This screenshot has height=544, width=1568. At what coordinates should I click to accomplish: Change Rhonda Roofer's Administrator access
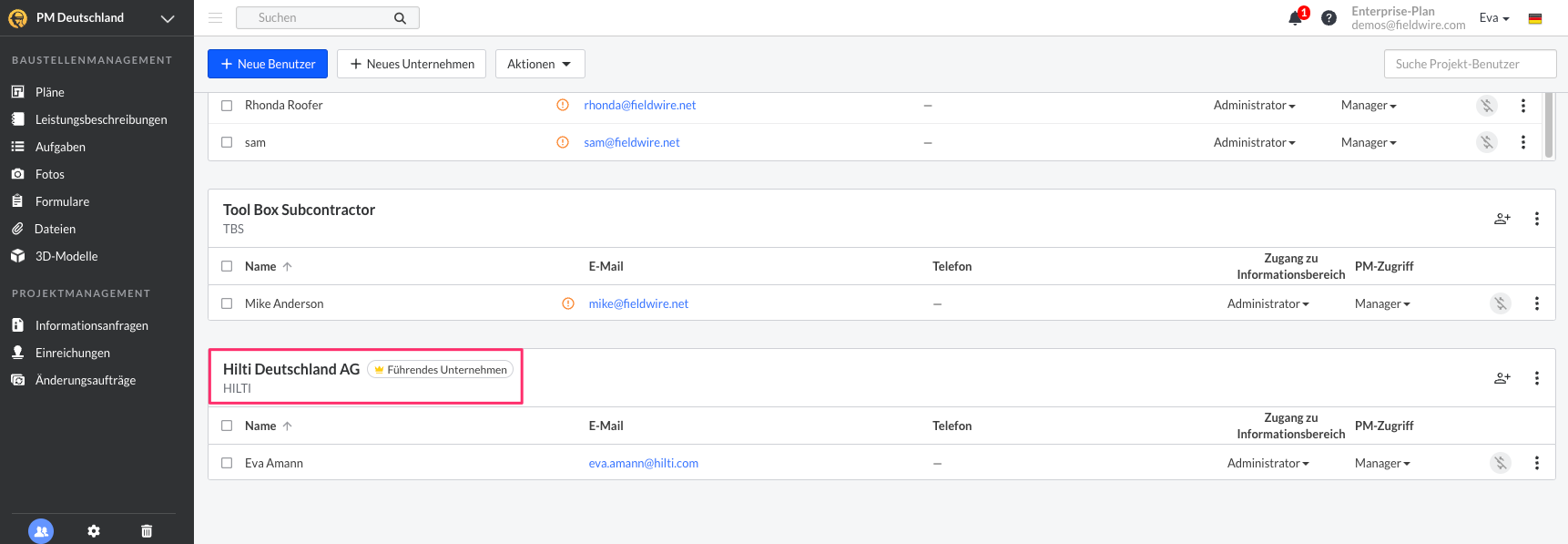(1254, 106)
